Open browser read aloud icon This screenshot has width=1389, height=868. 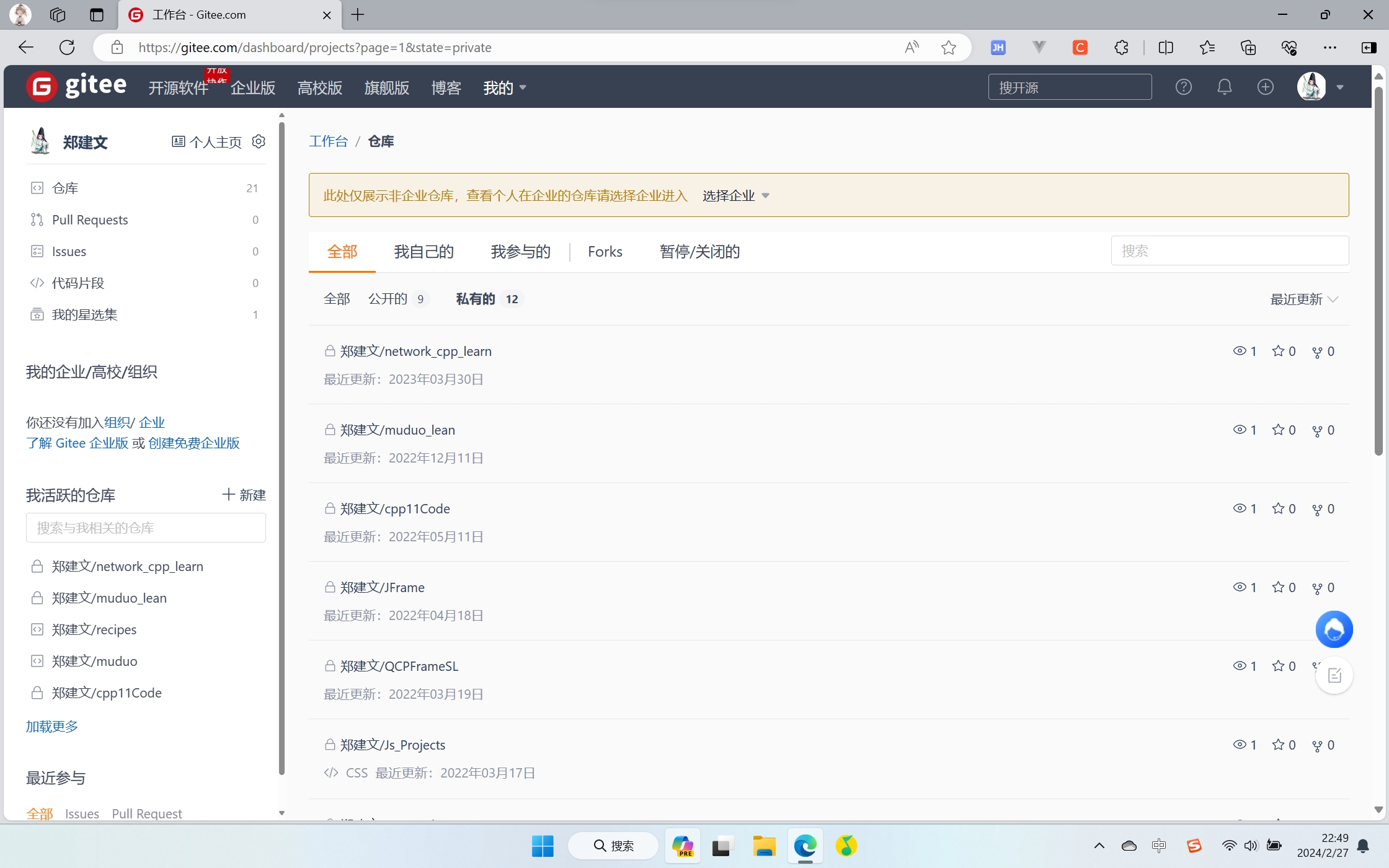click(x=912, y=47)
